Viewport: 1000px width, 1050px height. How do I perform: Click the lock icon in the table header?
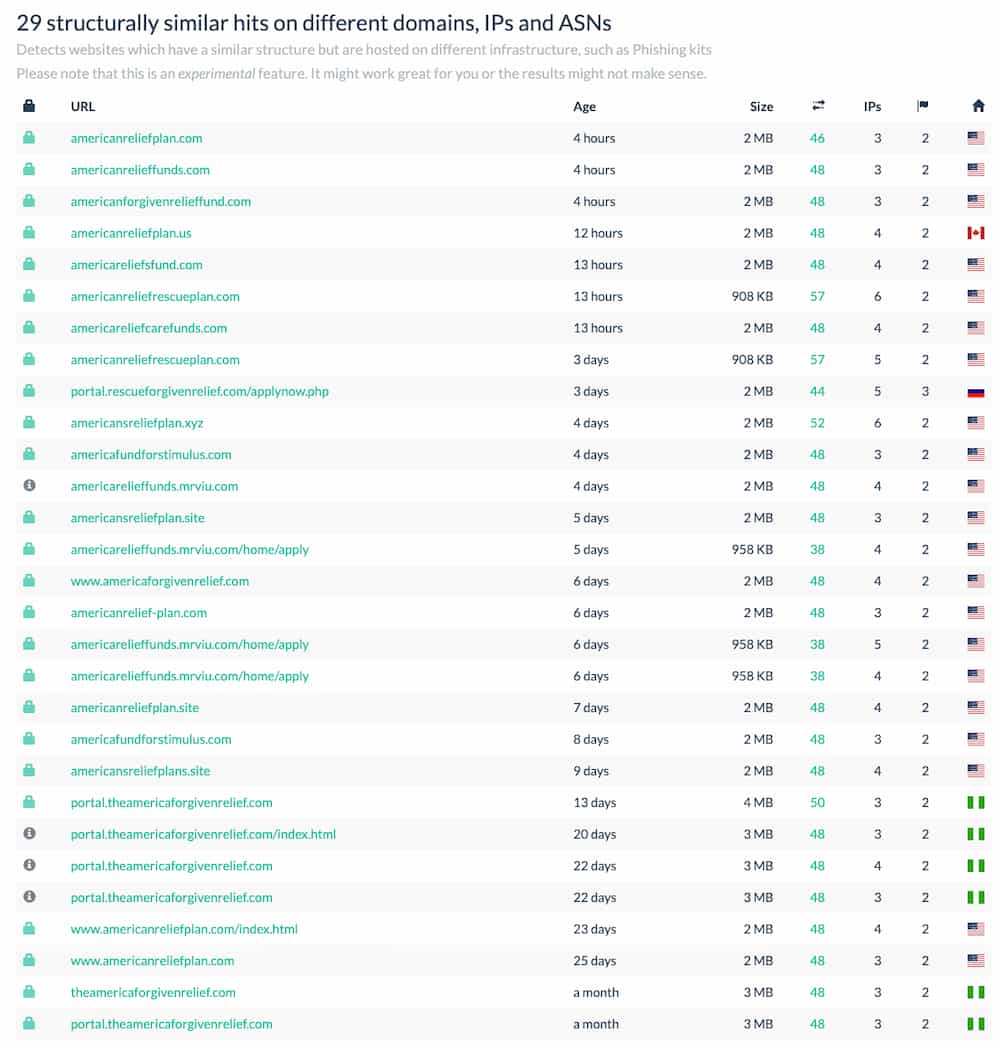click(x=30, y=103)
